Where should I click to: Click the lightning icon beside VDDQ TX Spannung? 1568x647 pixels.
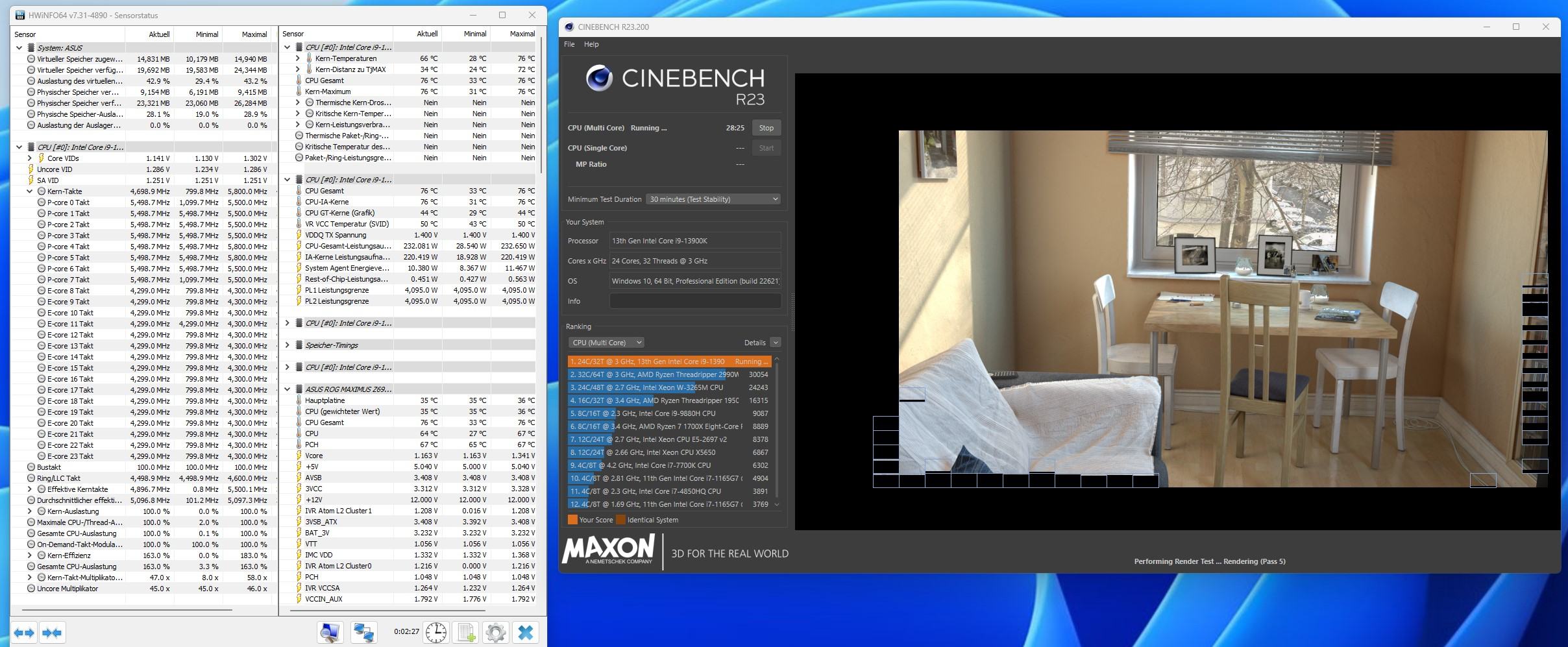[299, 235]
